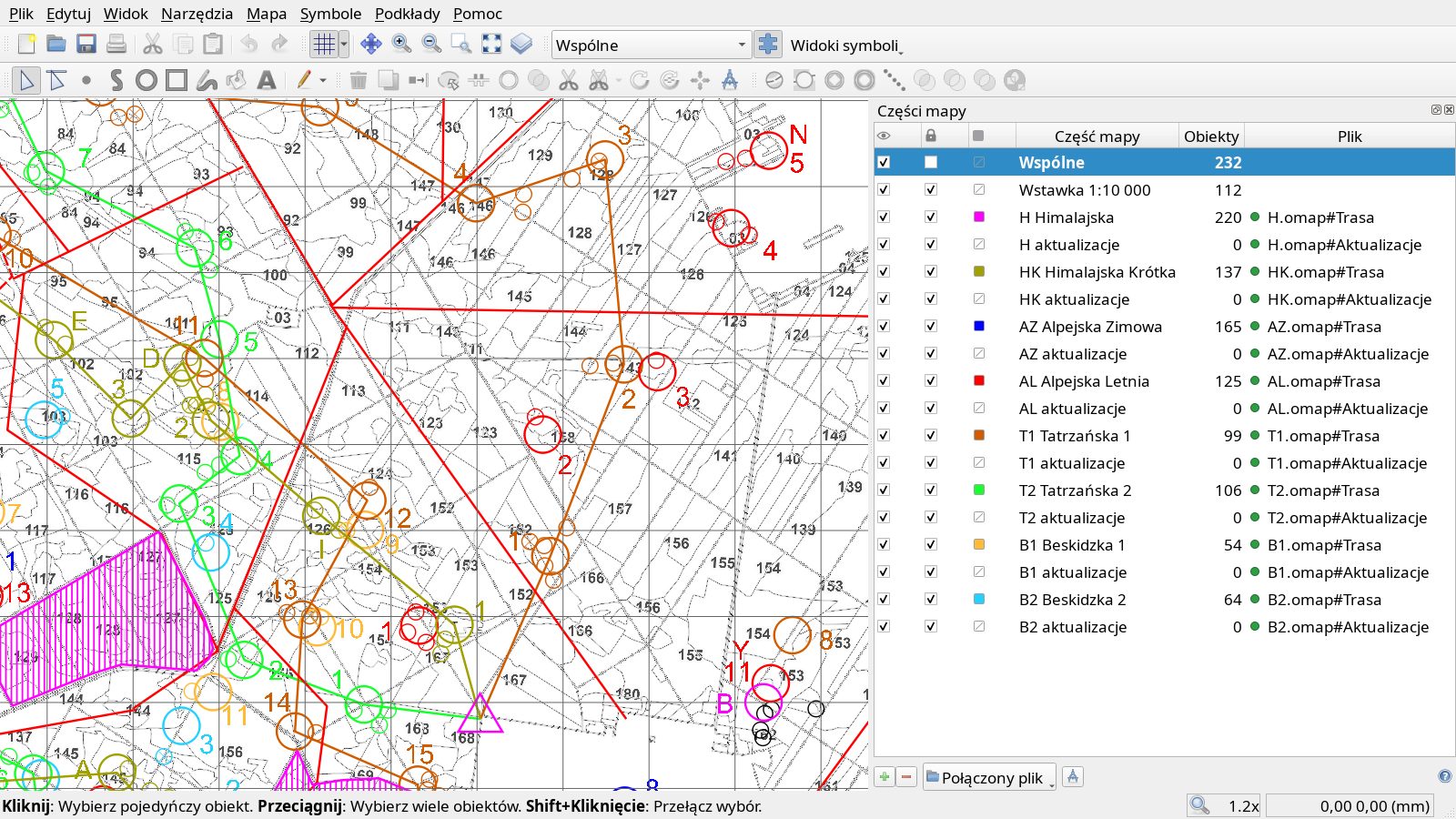The width and height of the screenshot is (1456, 819).
Task: Choose the draw circle tool
Action: [147, 80]
